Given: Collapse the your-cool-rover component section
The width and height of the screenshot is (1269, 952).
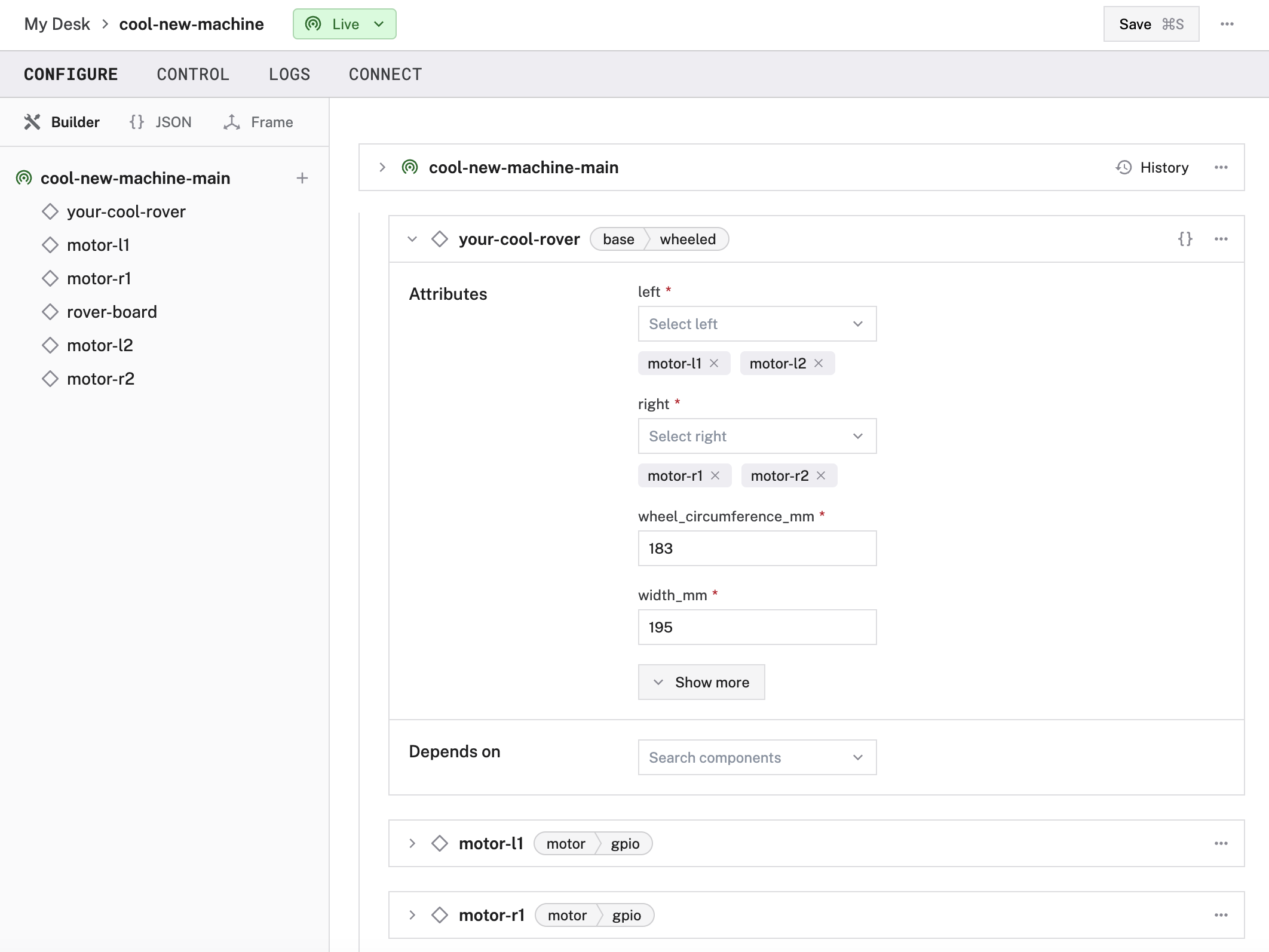Looking at the screenshot, I should tap(412, 239).
